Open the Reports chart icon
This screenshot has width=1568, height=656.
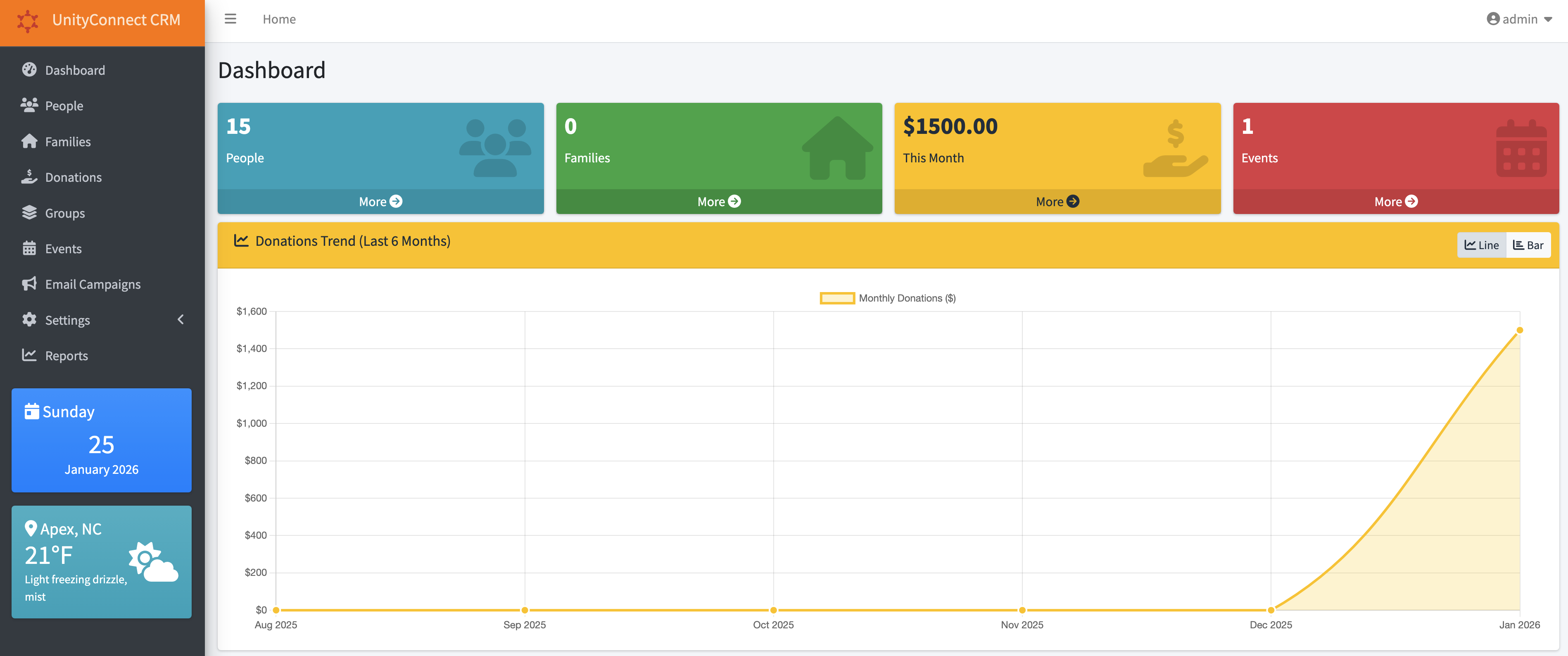click(x=29, y=355)
